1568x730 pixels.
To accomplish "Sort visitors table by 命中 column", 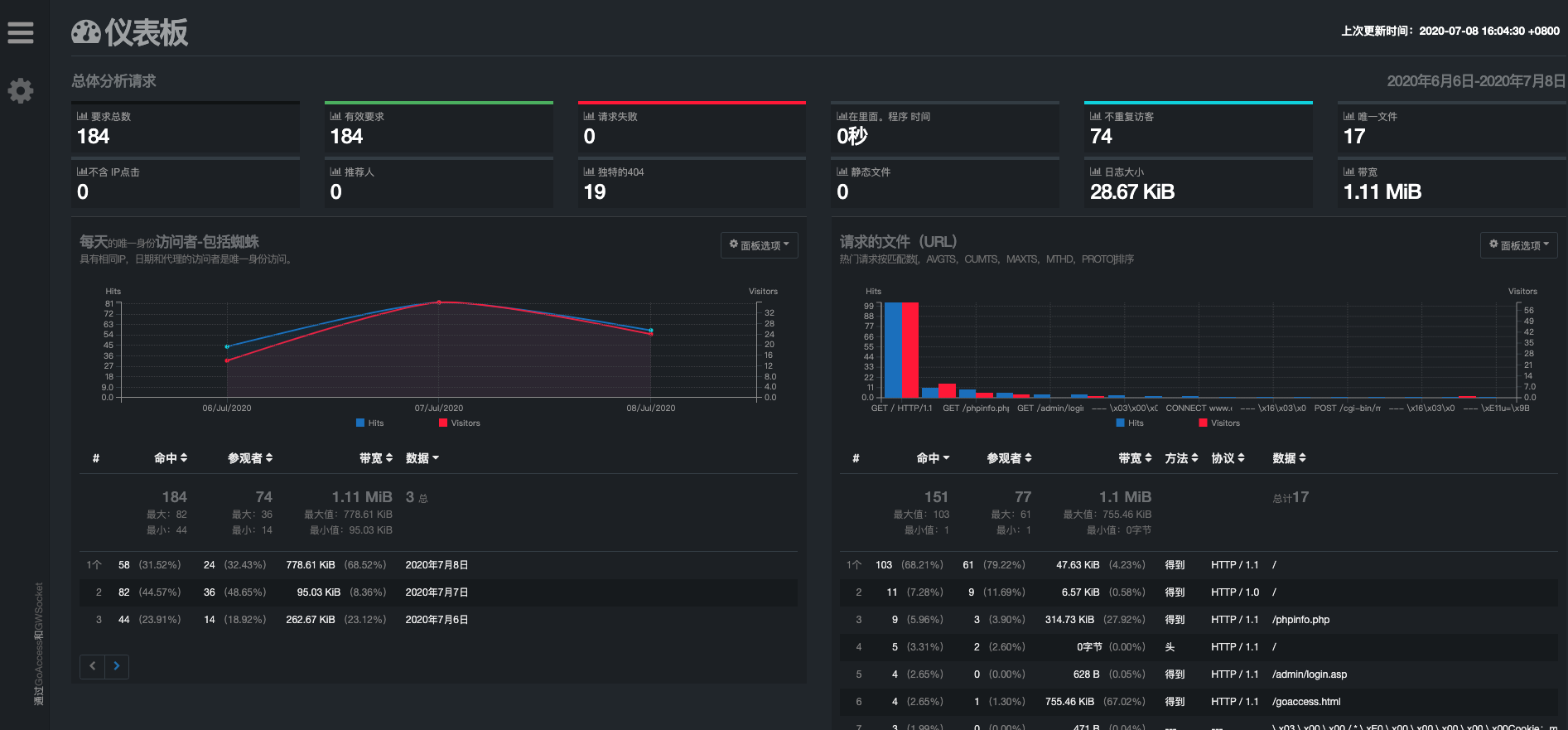I will 171,458.
